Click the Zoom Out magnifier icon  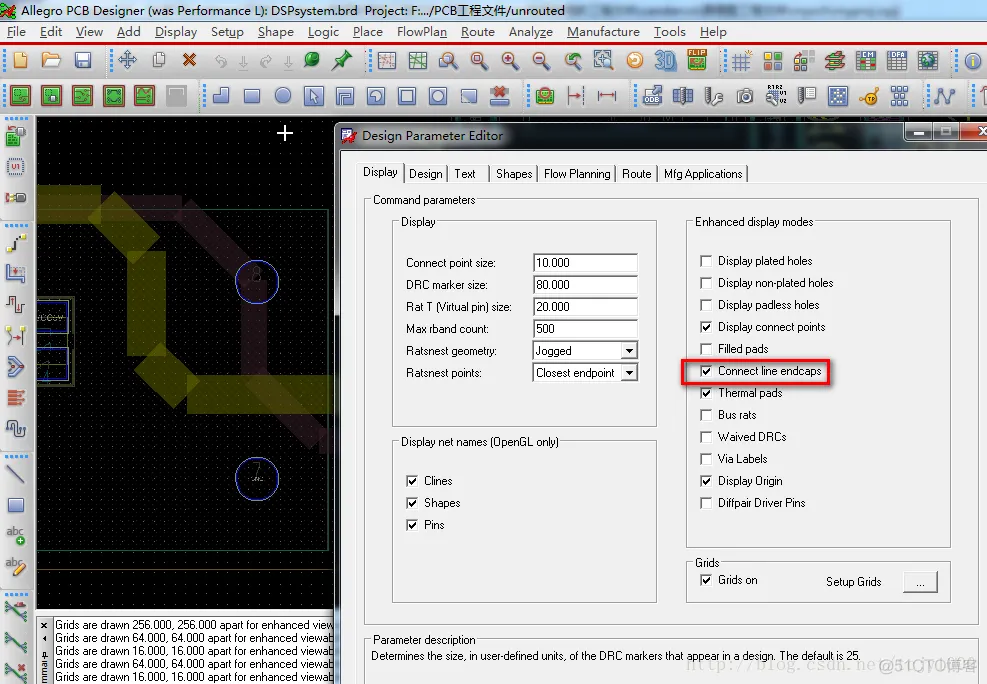pyautogui.click(x=541, y=60)
